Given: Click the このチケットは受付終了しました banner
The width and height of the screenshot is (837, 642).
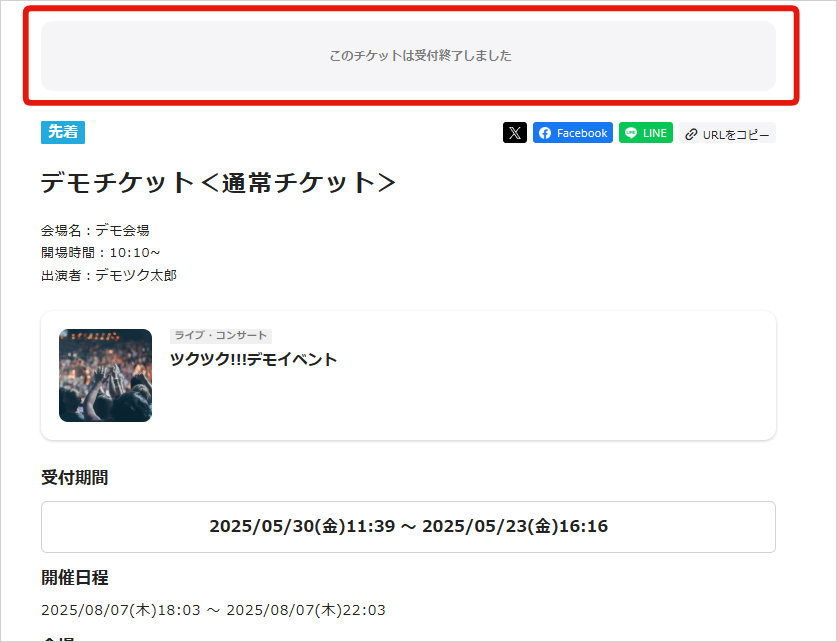Looking at the screenshot, I should (x=408, y=56).
